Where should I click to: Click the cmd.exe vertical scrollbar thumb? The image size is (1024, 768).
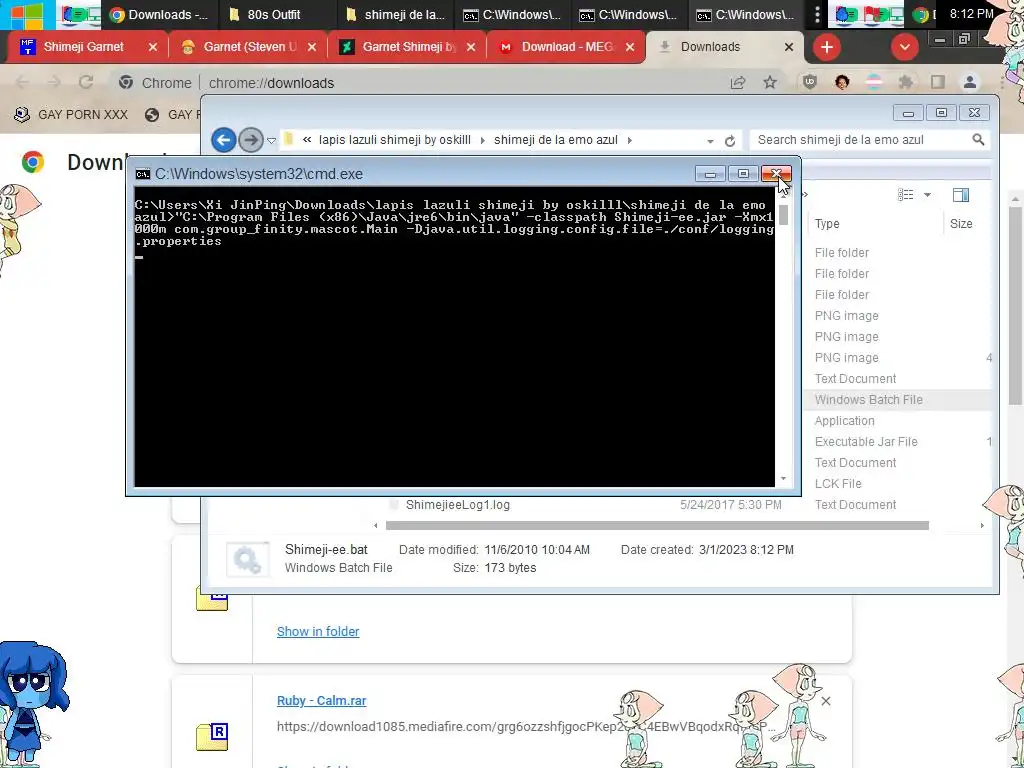[784, 215]
